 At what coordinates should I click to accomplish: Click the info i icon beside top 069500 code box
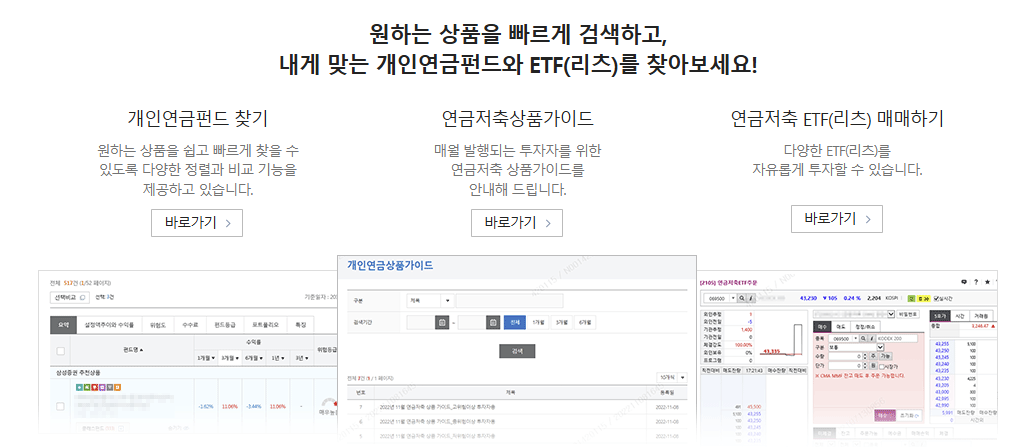click(x=751, y=298)
